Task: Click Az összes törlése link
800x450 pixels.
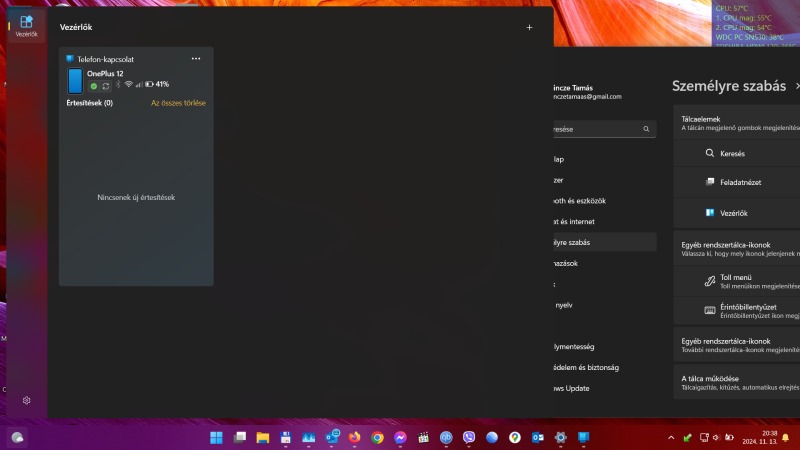Action: point(178,103)
